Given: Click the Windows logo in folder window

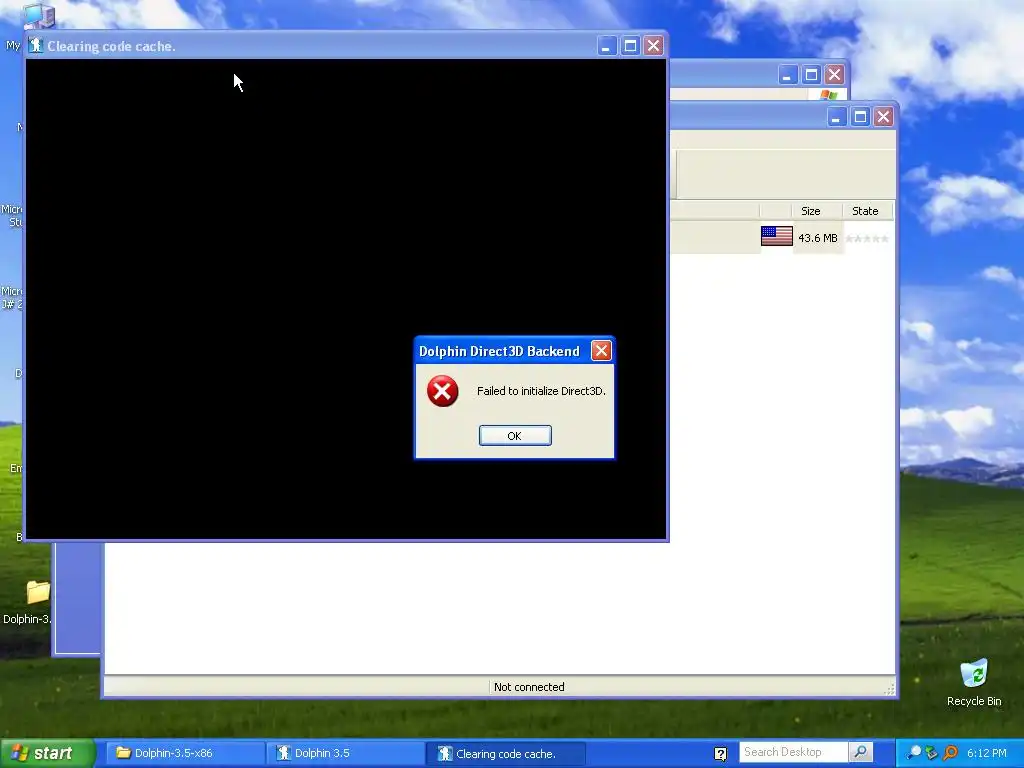Looking at the screenshot, I should (828, 95).
